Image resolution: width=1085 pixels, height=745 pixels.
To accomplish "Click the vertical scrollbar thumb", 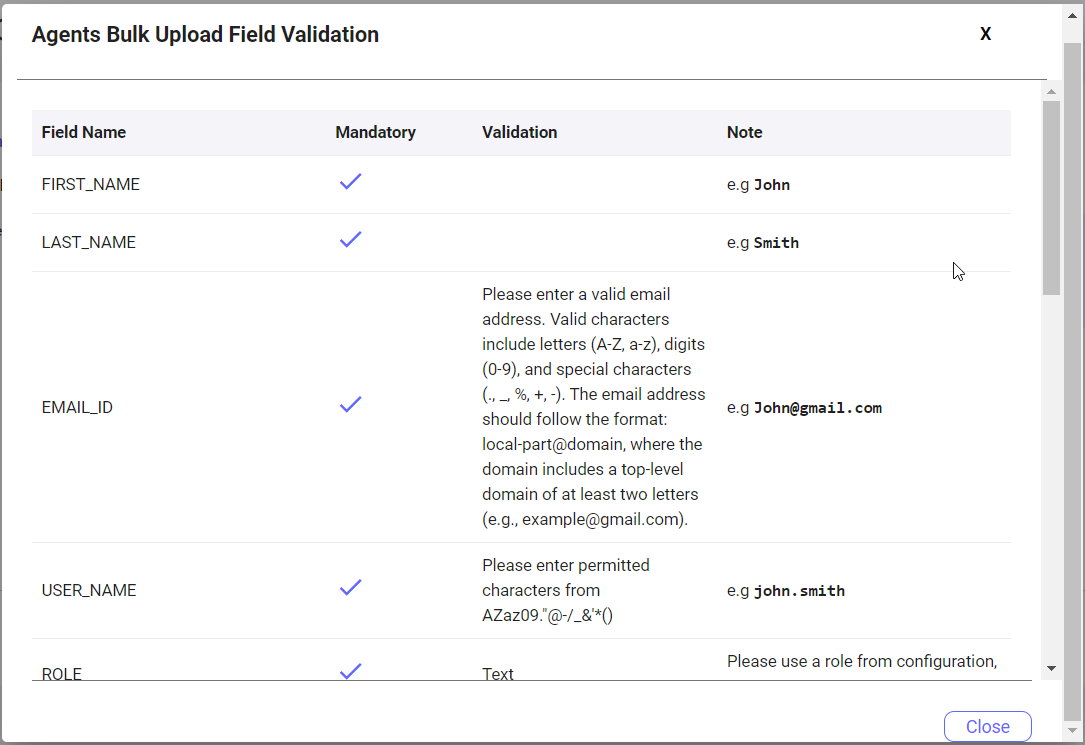I will pos(1051,197).
